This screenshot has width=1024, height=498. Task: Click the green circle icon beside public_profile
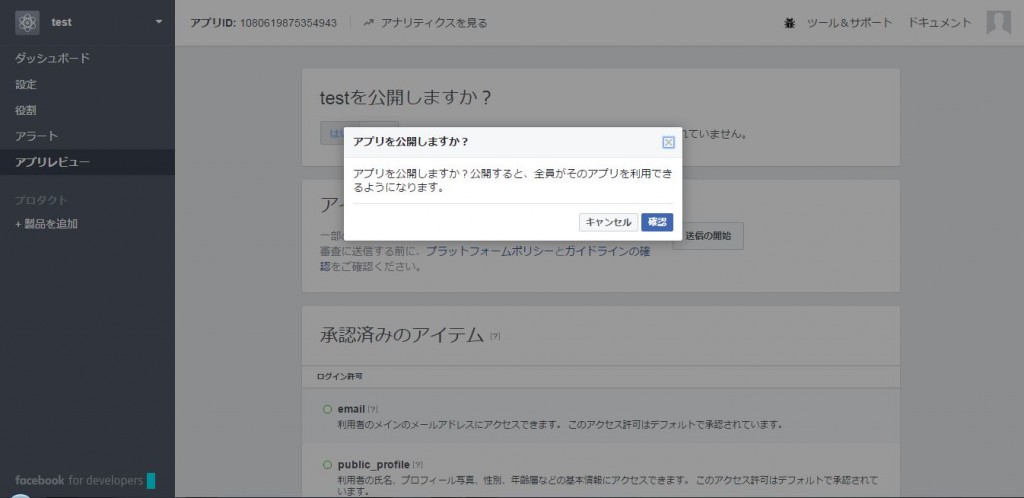[x=328, y=465]
